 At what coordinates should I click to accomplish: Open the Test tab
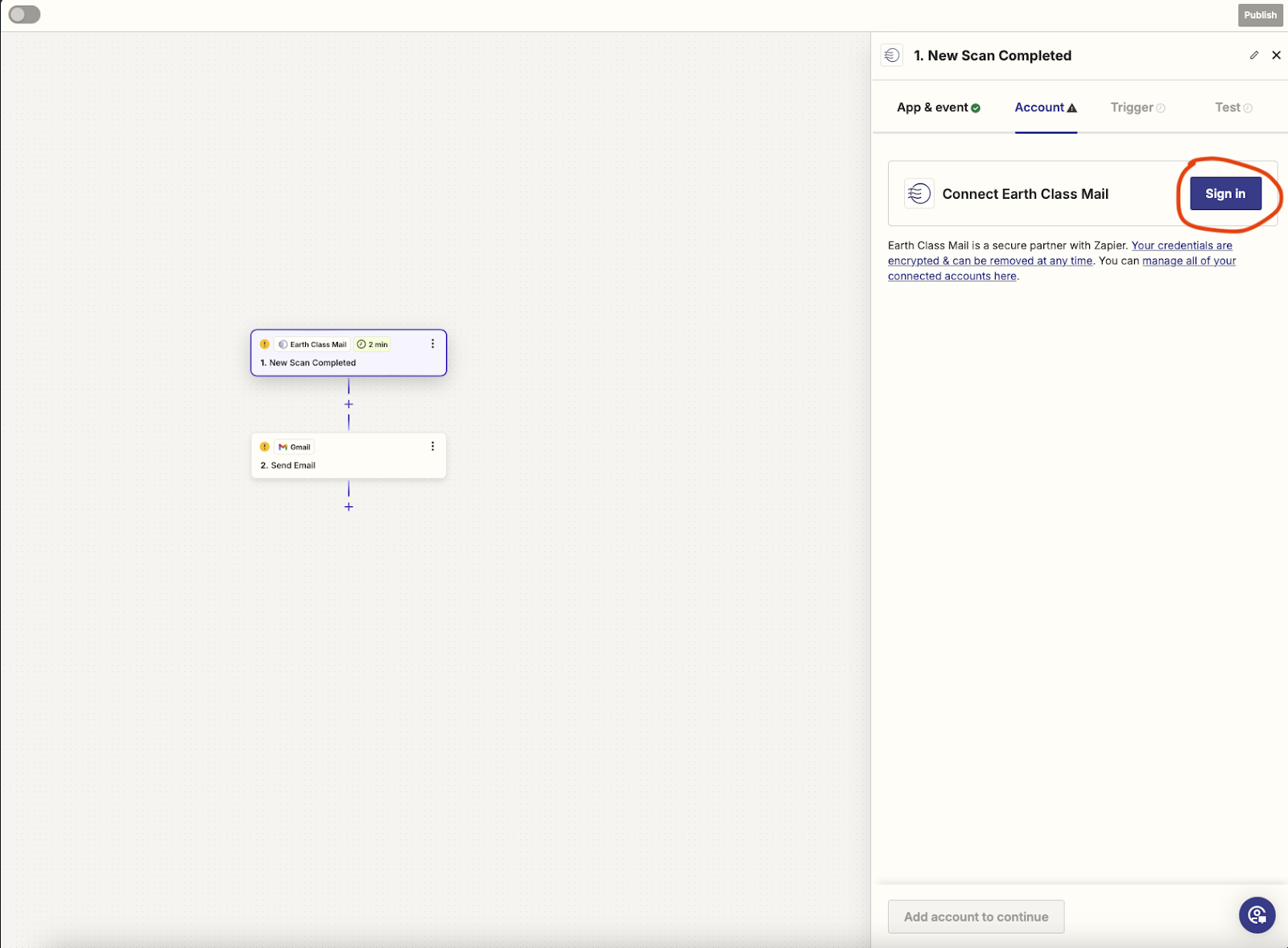[1233, 108]
